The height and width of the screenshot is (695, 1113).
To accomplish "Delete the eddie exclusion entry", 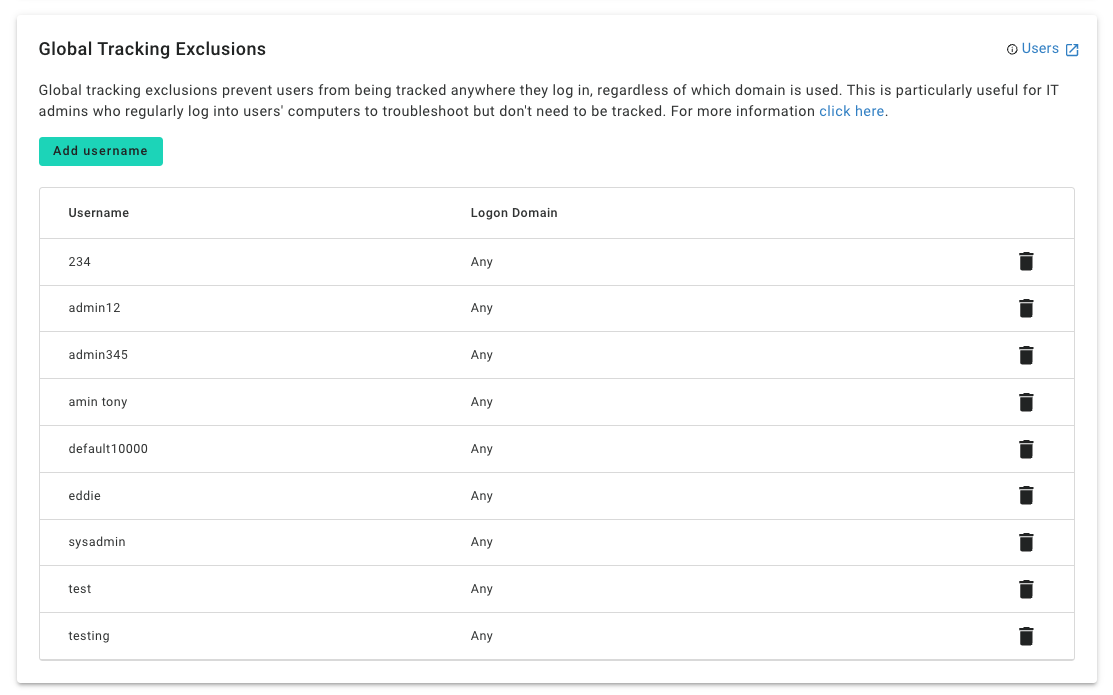I will pos(1026,495).
